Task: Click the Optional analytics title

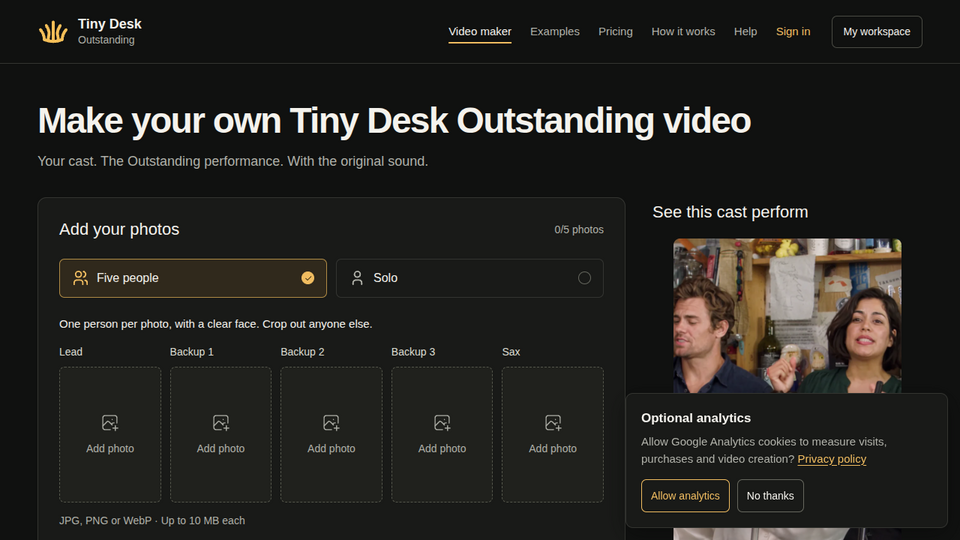Action: tap(696, 418)
